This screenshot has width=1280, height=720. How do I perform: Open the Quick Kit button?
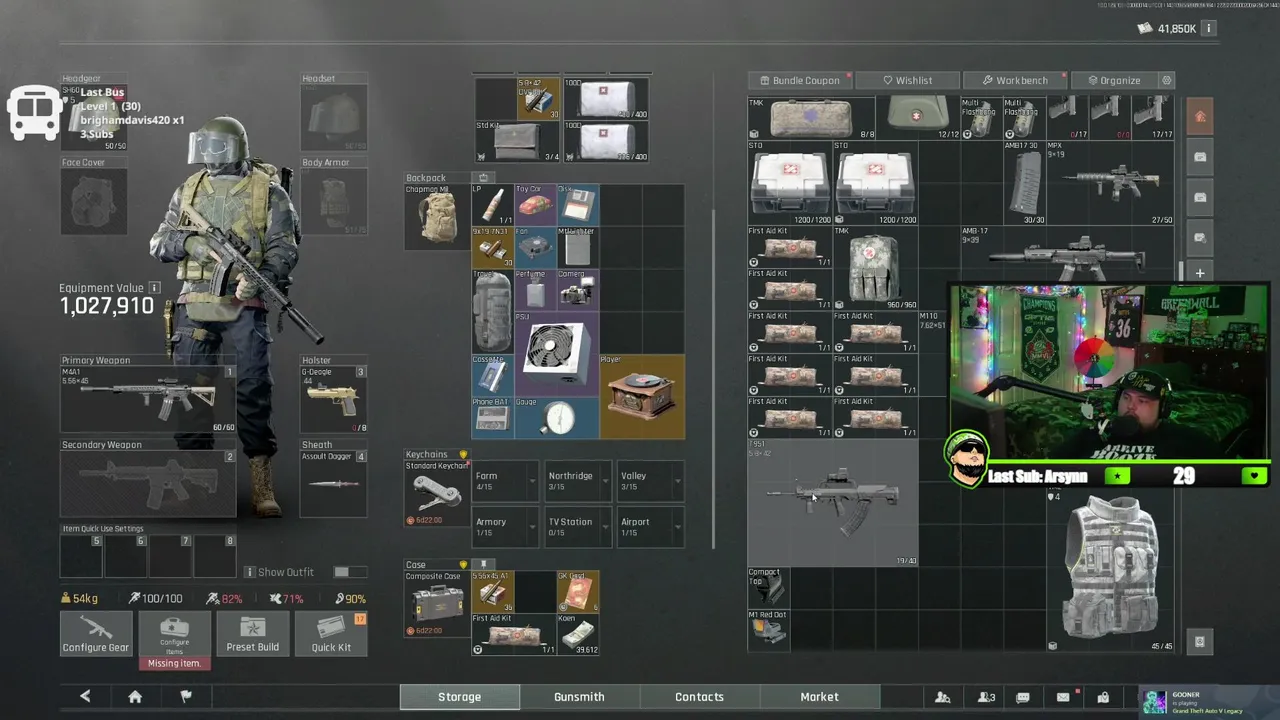(331, 634)
